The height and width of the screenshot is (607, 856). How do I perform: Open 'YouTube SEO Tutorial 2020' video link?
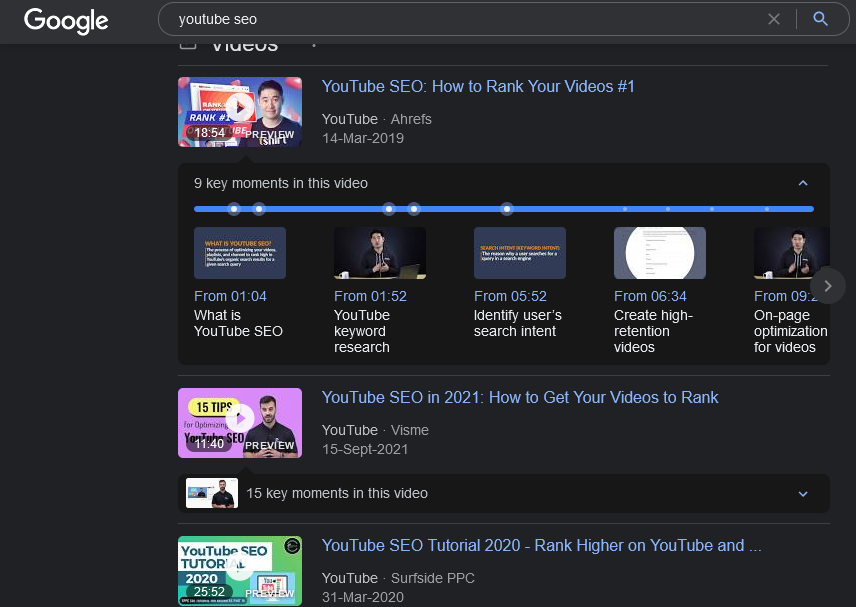point(542,545)
